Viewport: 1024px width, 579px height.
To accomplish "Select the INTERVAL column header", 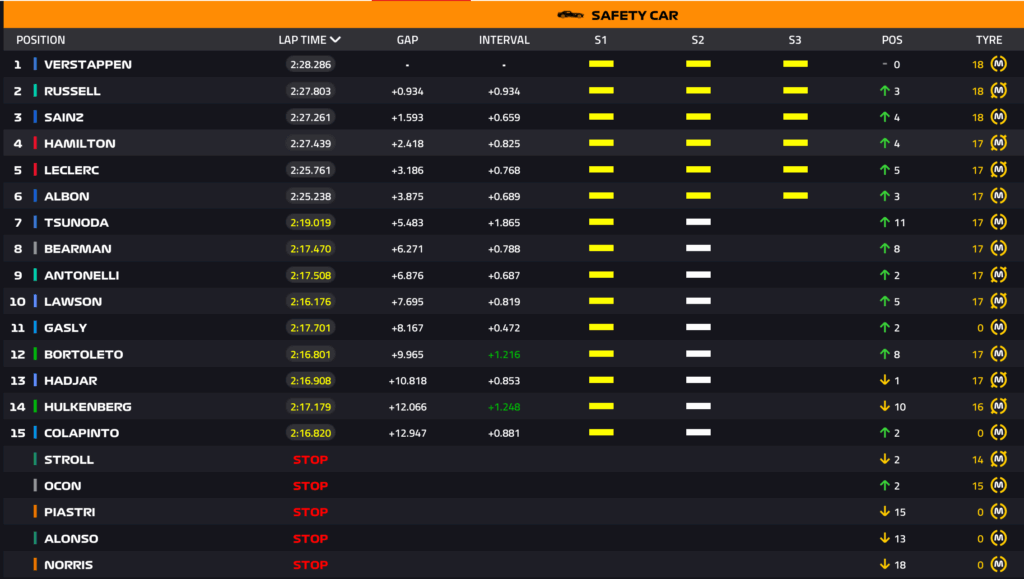I will point(504,40).
